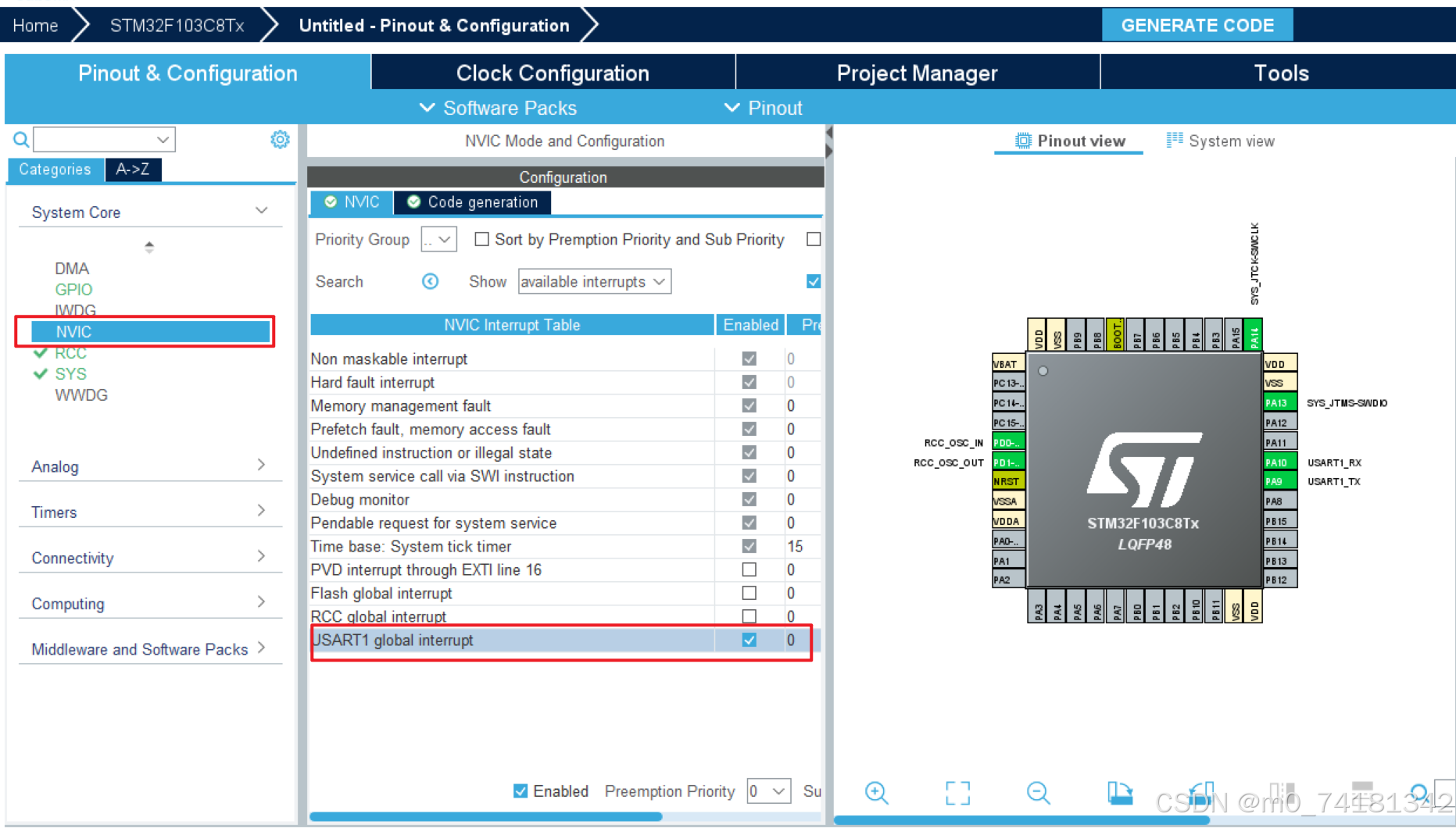
Task: Click the VSSA pin on the chip
Action: (x=1008, y=501)
